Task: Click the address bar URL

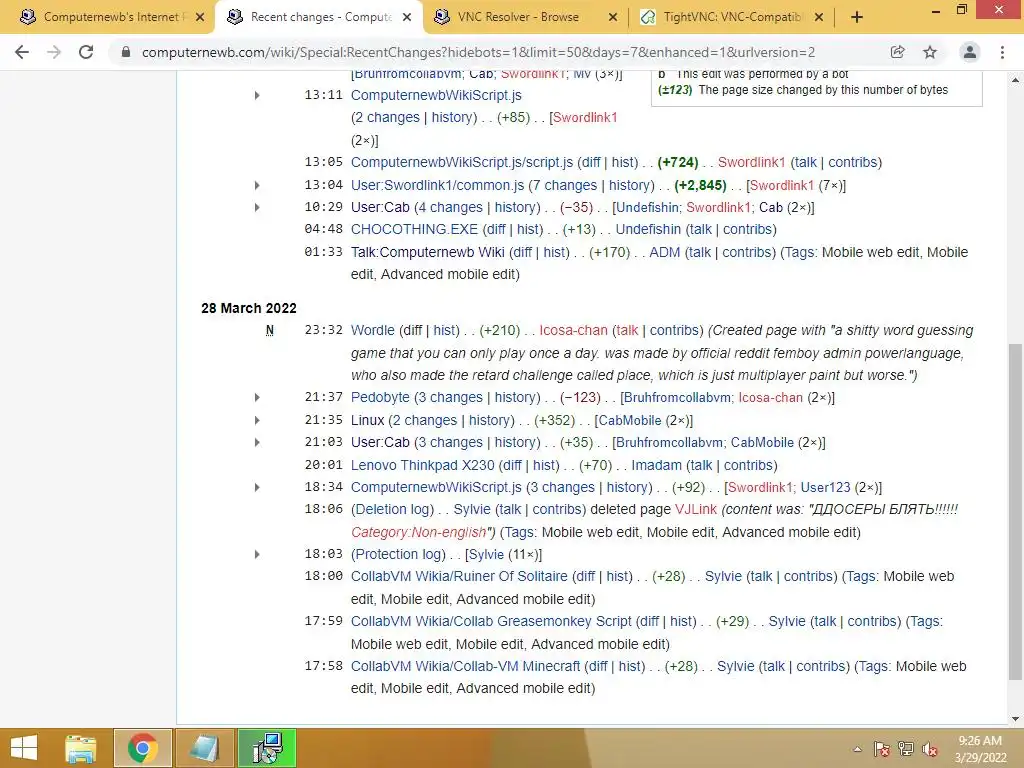Action: pyautogui.click(x=478, y=52)
